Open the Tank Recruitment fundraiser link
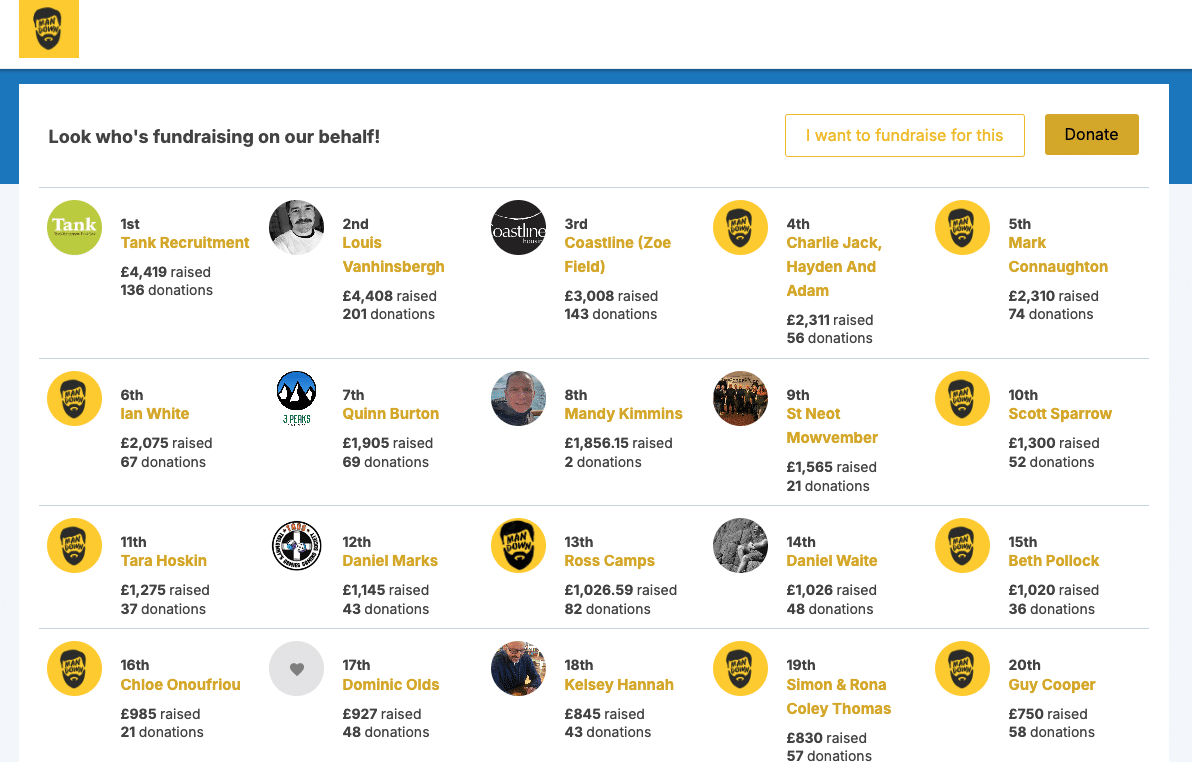Viewport: 1192px width, 762px height. pyautogui.click(x=184, y=242)
